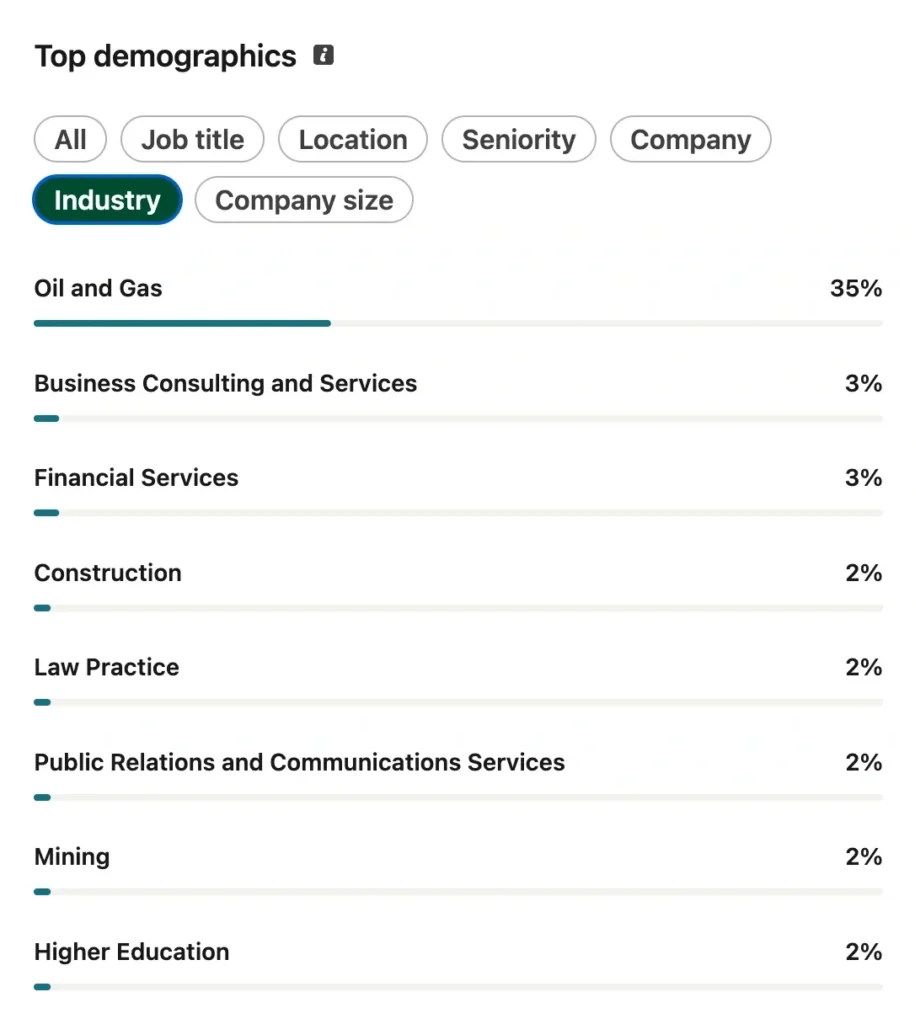Select the Construction industry label
Screen dimensions: 915x1024
click(x=108, y=573)
